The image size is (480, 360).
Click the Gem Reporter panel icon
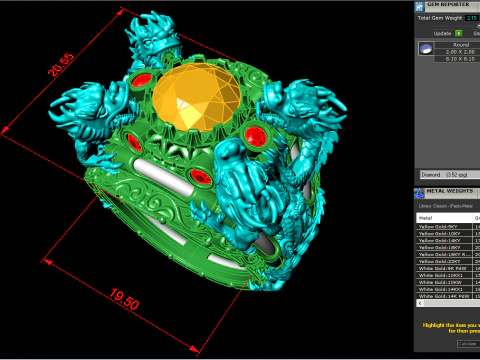pos(419,6)
